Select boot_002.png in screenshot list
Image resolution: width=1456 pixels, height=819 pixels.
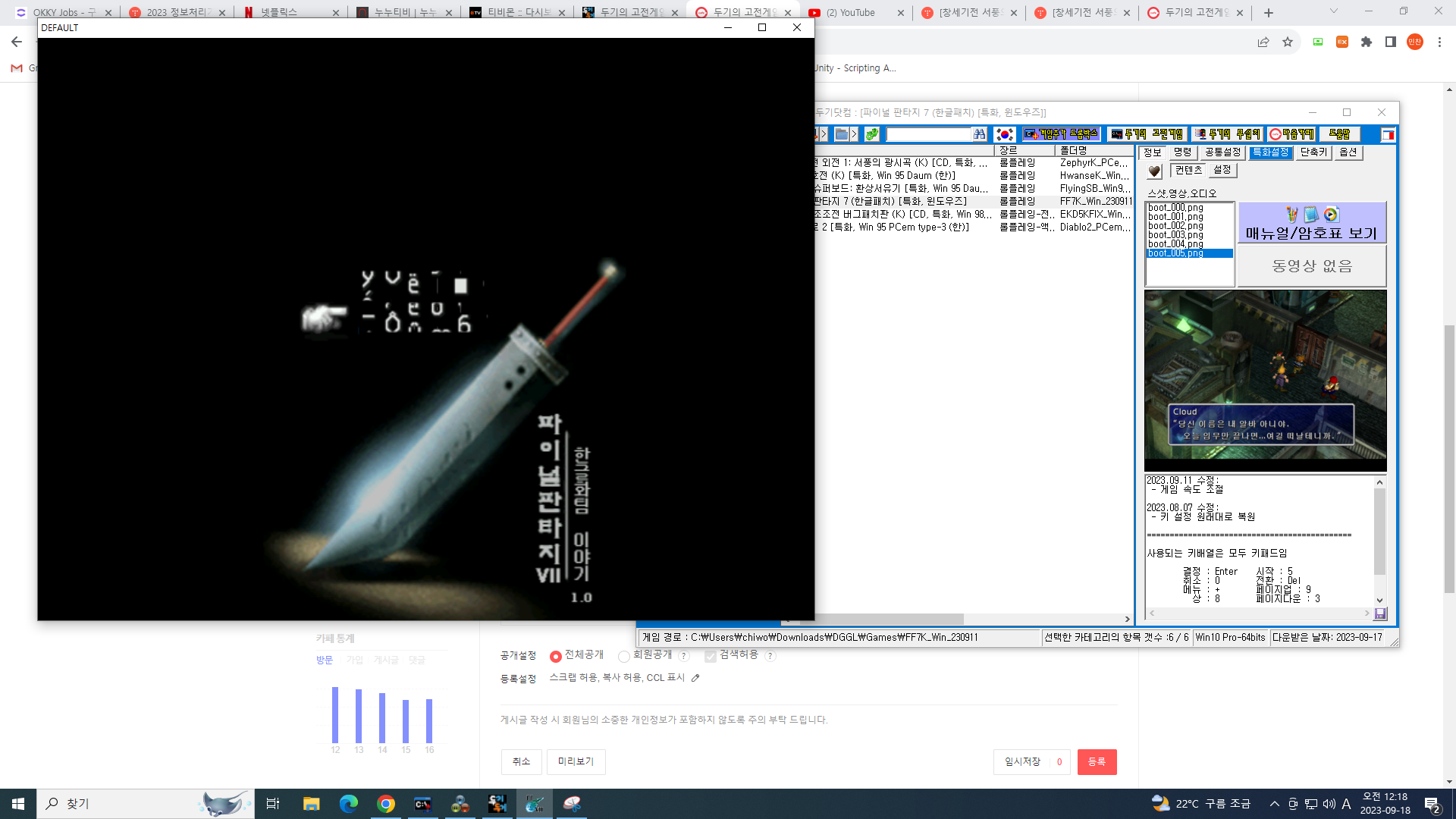coord(1175,226)
